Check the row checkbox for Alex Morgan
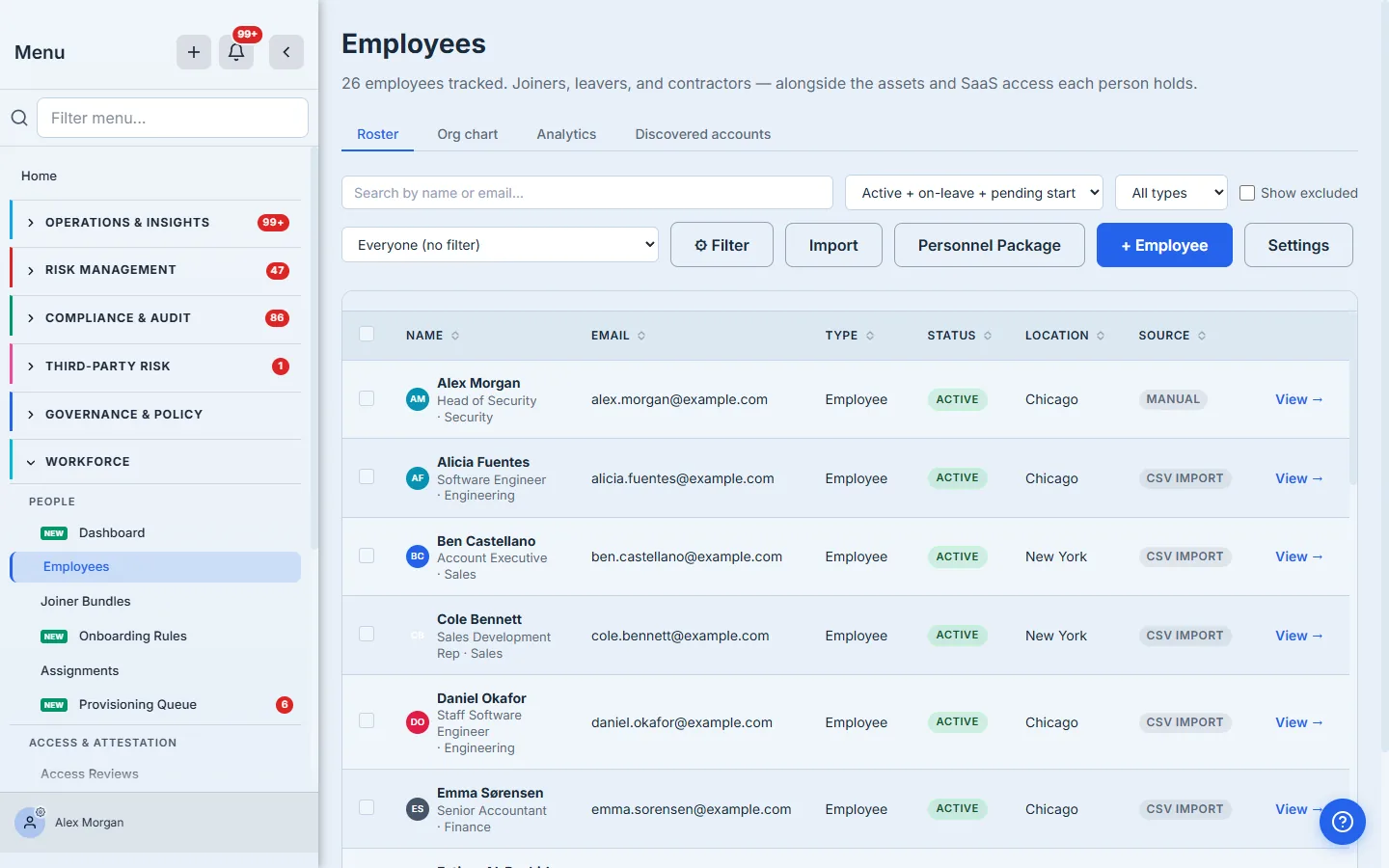The height and width of the screenshot is (868, 1389). click(x=367, y=398)
